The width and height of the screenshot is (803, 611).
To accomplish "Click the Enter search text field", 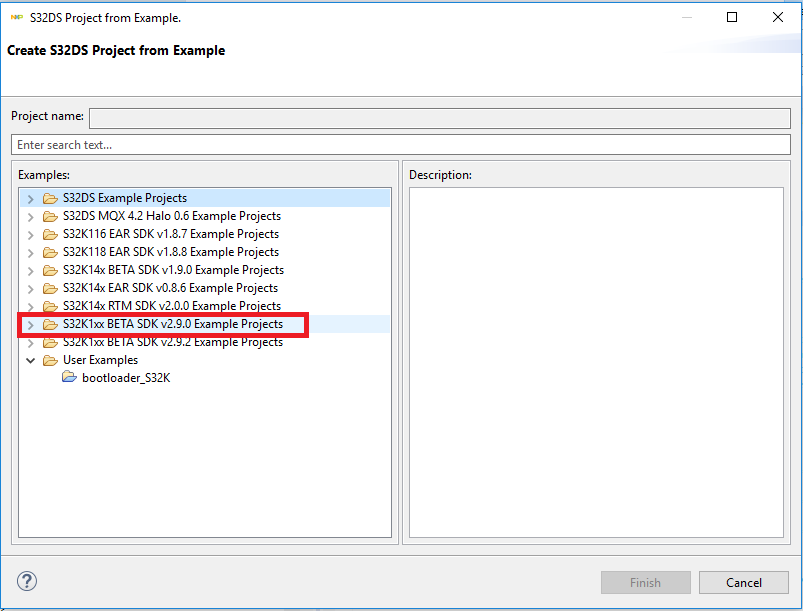I will [x=401, y=144].
